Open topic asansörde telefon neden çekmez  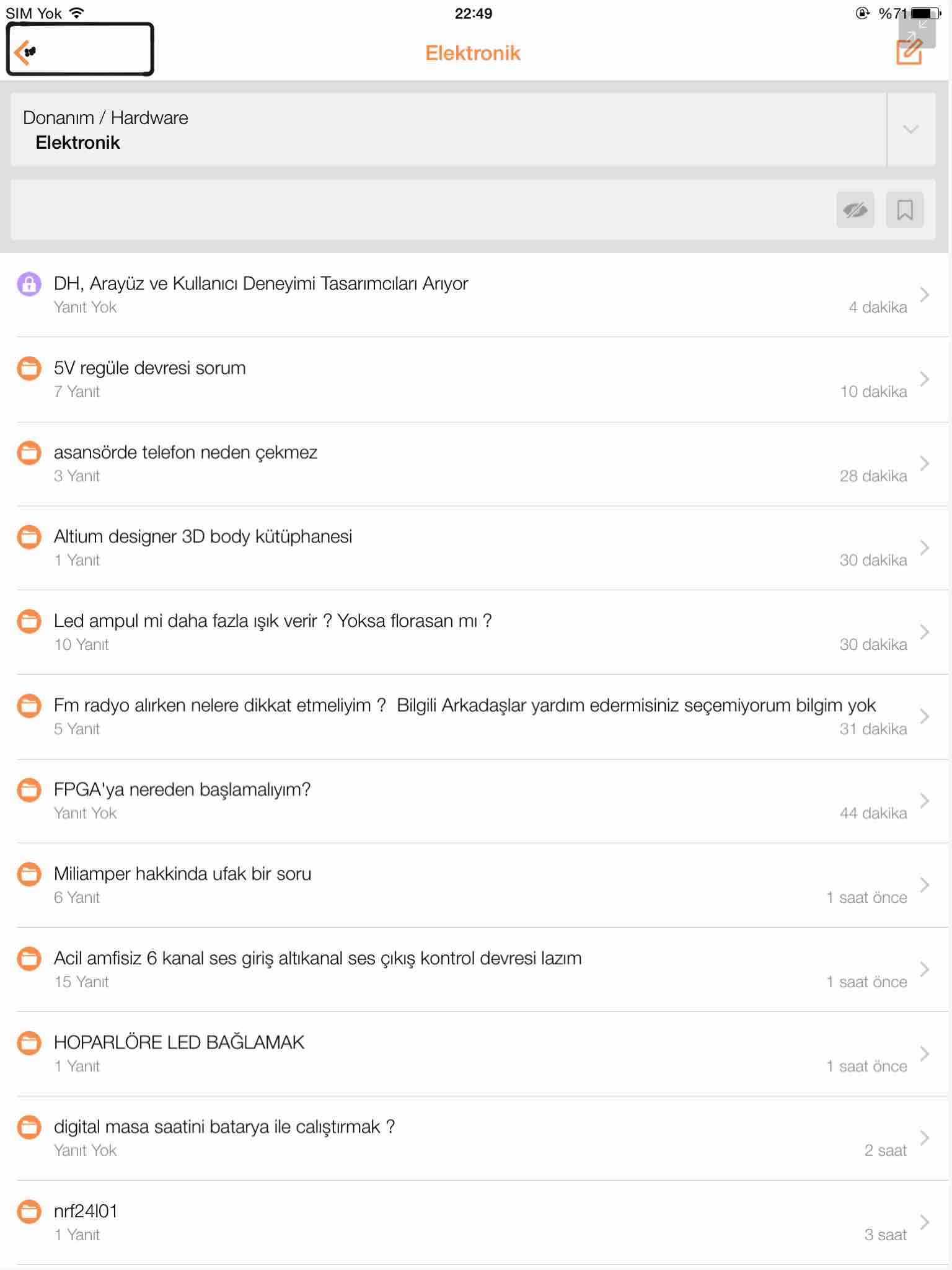coord(185,453)
